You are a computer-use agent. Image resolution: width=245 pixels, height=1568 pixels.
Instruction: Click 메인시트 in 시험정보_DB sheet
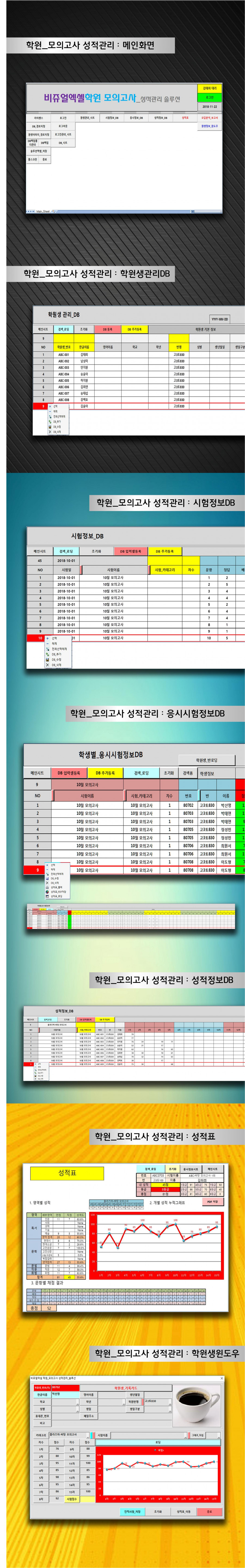tap(40, 552)
